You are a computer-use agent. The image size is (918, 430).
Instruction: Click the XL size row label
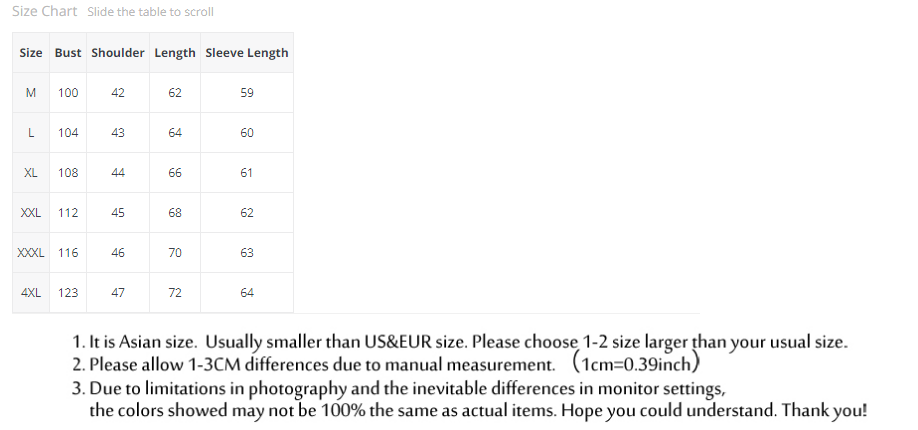click(31, 173)
